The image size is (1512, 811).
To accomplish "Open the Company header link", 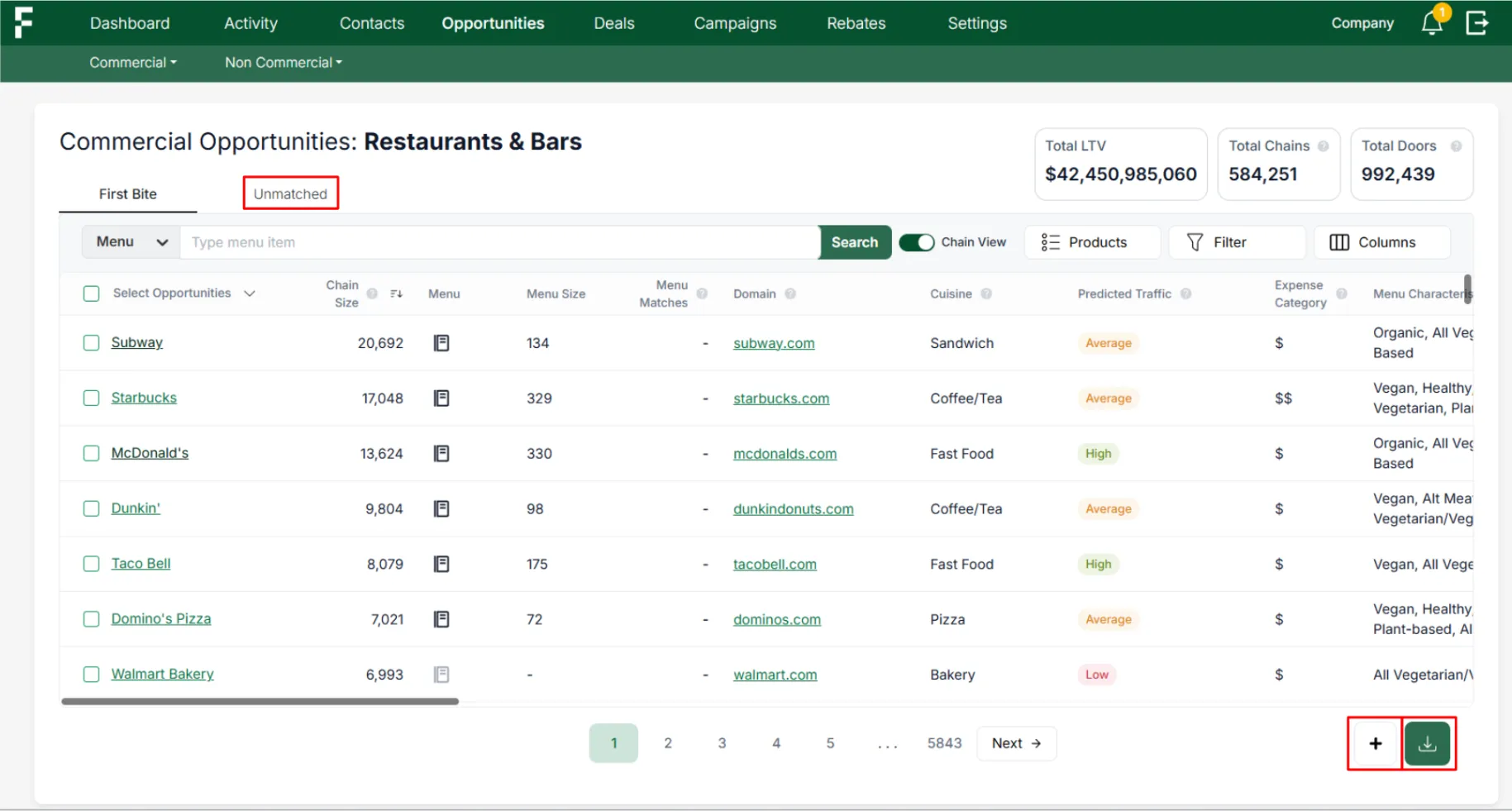I will pyautogui.click(x=1362, y=23).
